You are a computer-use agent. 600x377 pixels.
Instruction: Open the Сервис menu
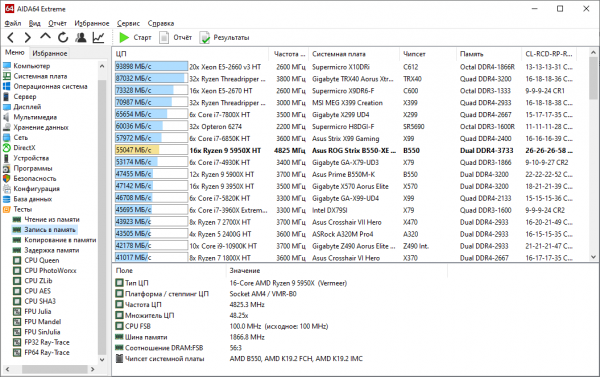[128, 23]
